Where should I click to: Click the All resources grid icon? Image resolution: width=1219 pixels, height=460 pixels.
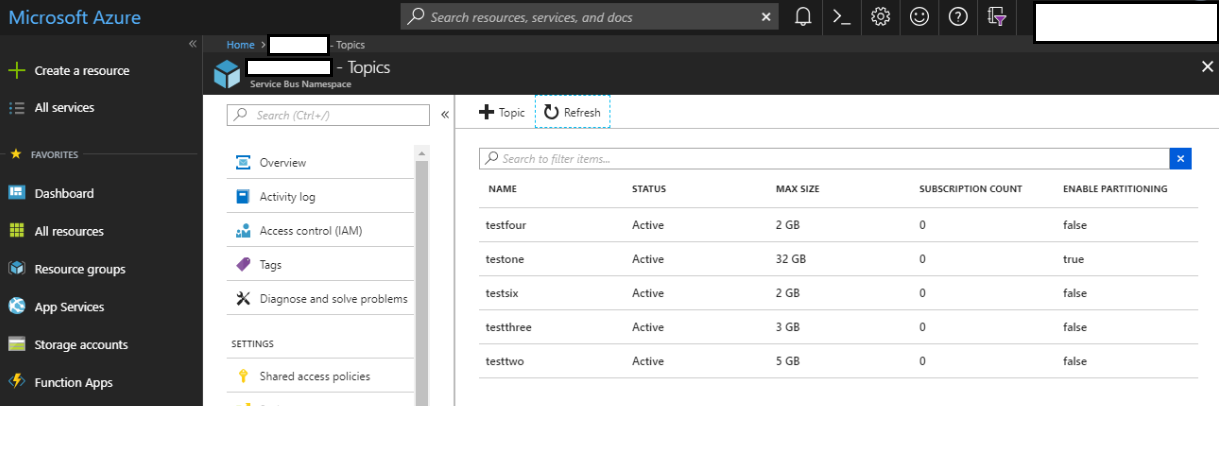[16, 231]
